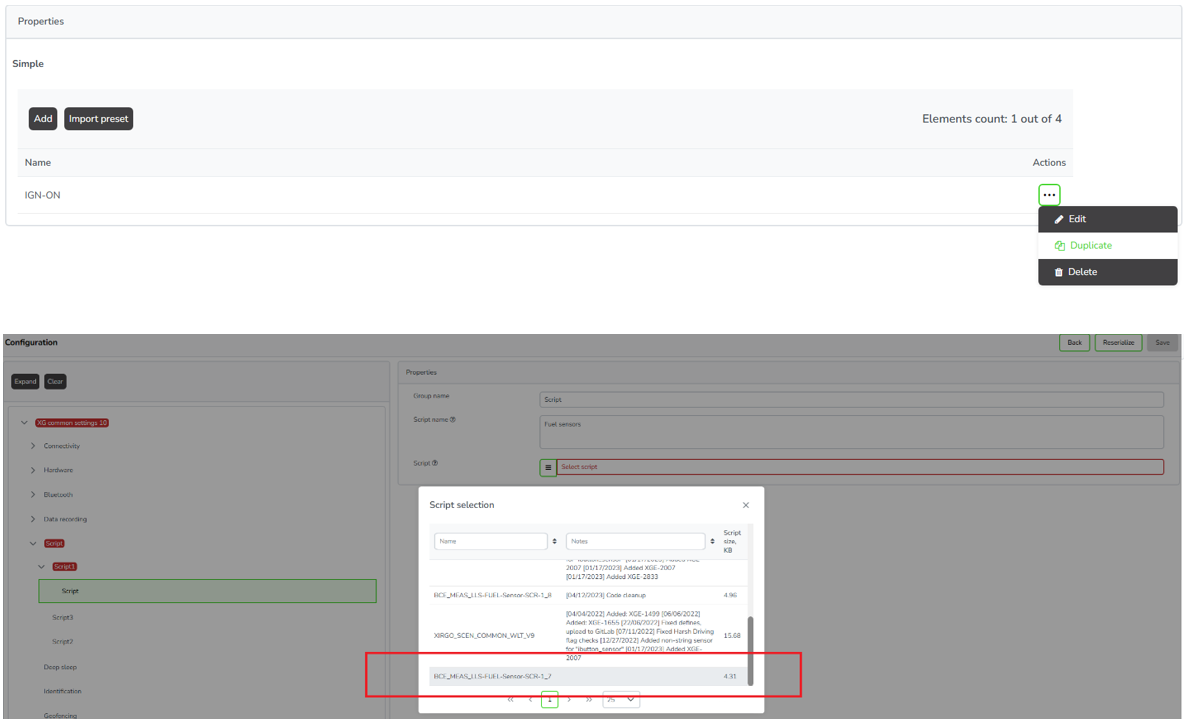Expand the Bluetooth tree node
Screen dimensions: 1191x727
click(33, 495)
